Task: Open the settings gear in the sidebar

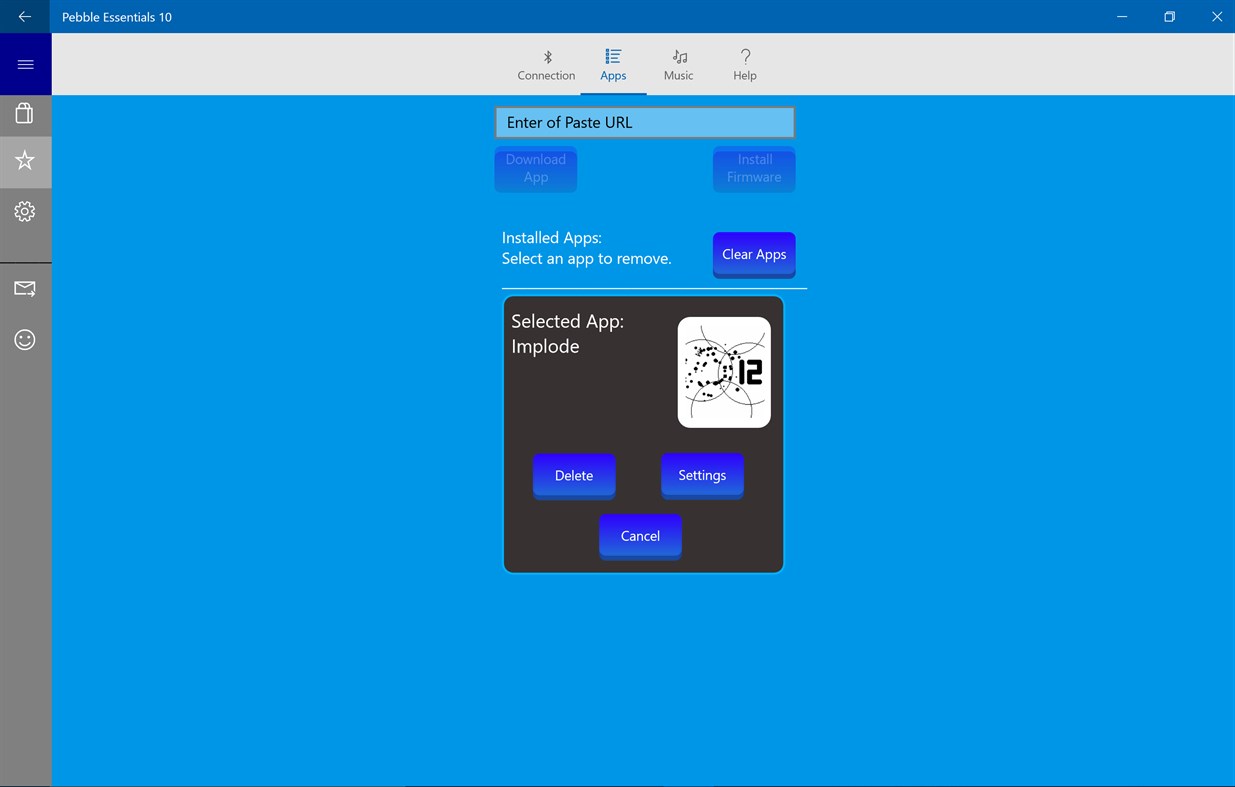Action: point(25,211)
